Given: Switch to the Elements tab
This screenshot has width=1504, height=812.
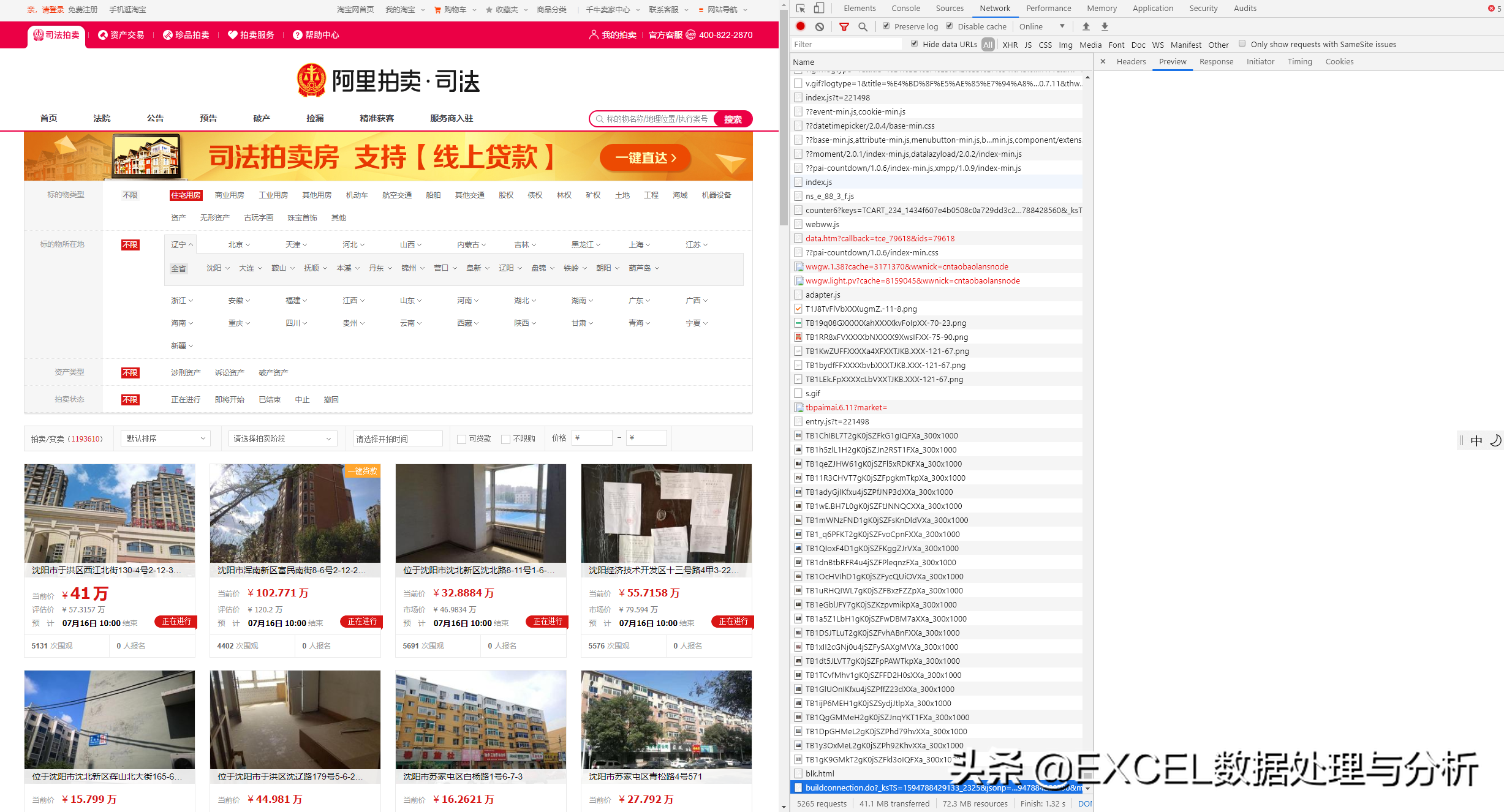Looking at the screenshot, I should pos(860,9).
